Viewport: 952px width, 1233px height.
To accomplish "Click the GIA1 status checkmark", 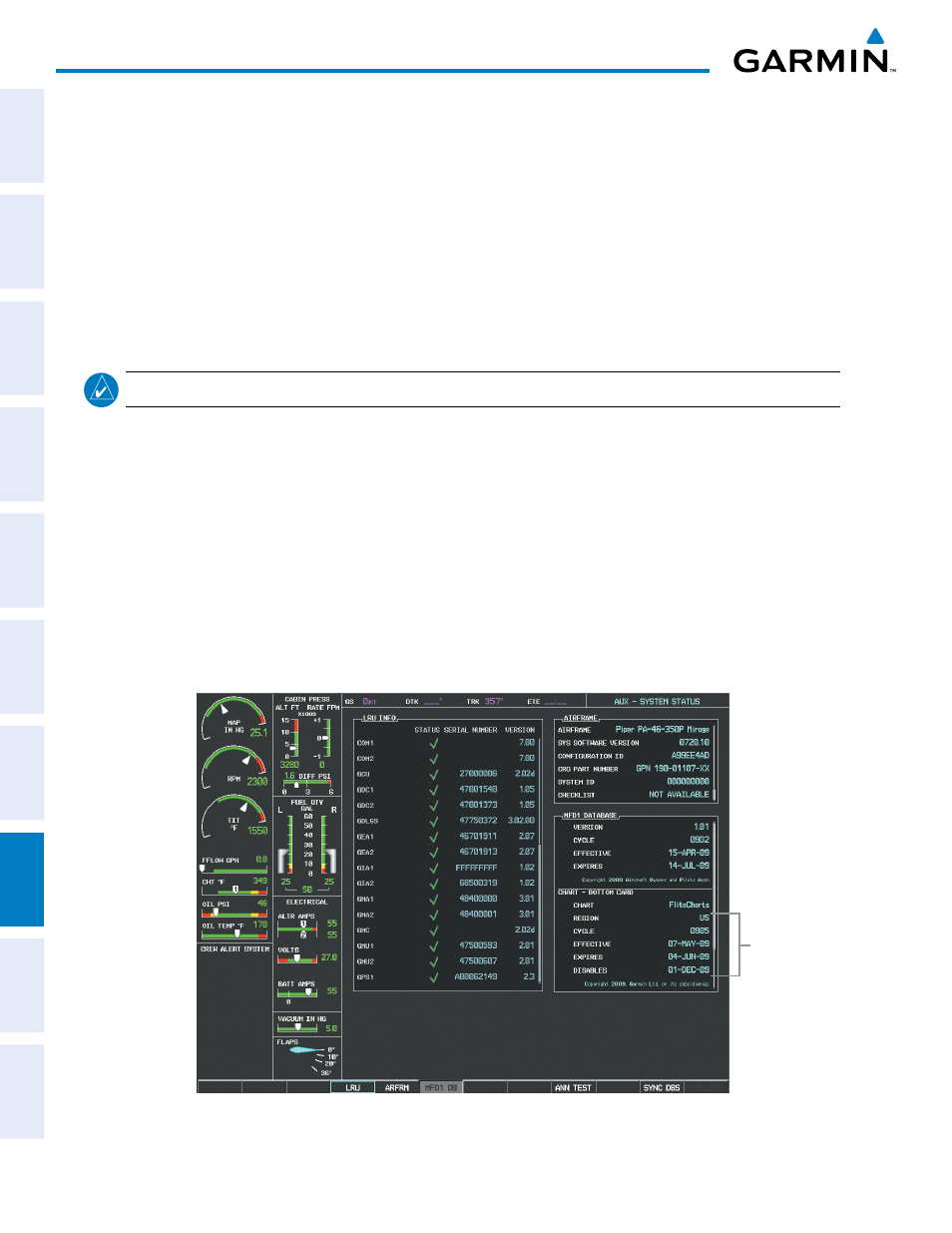I will click(x=434, y=868).
